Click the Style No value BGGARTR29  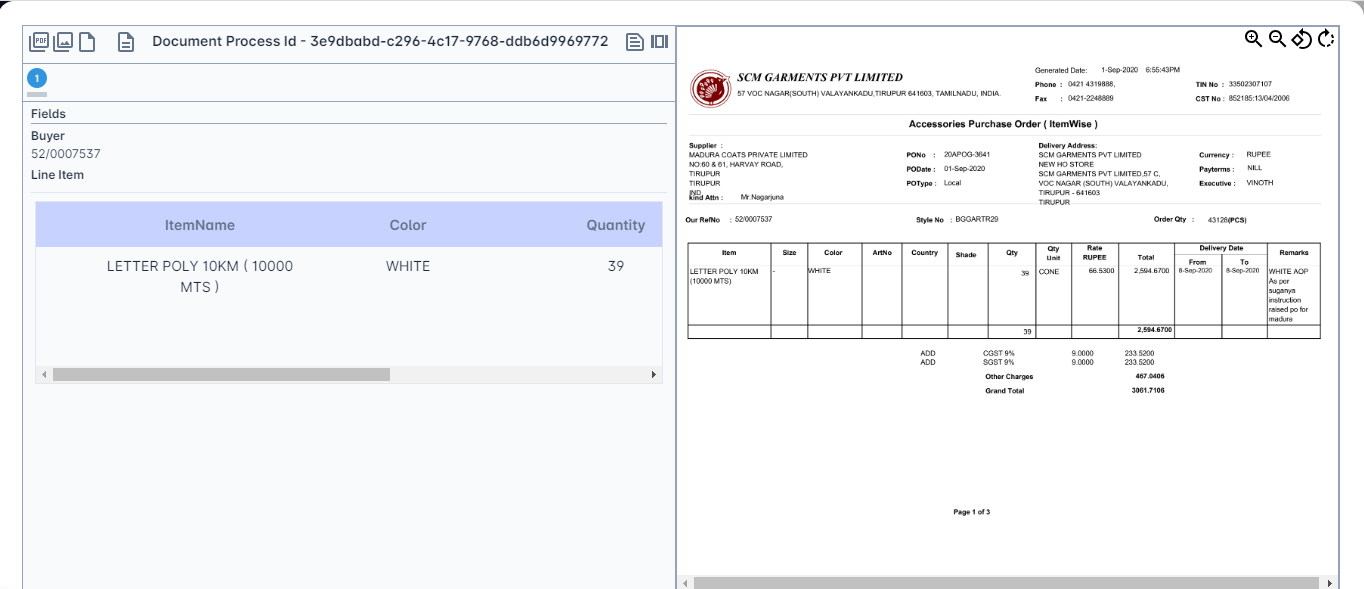(977, 219)
